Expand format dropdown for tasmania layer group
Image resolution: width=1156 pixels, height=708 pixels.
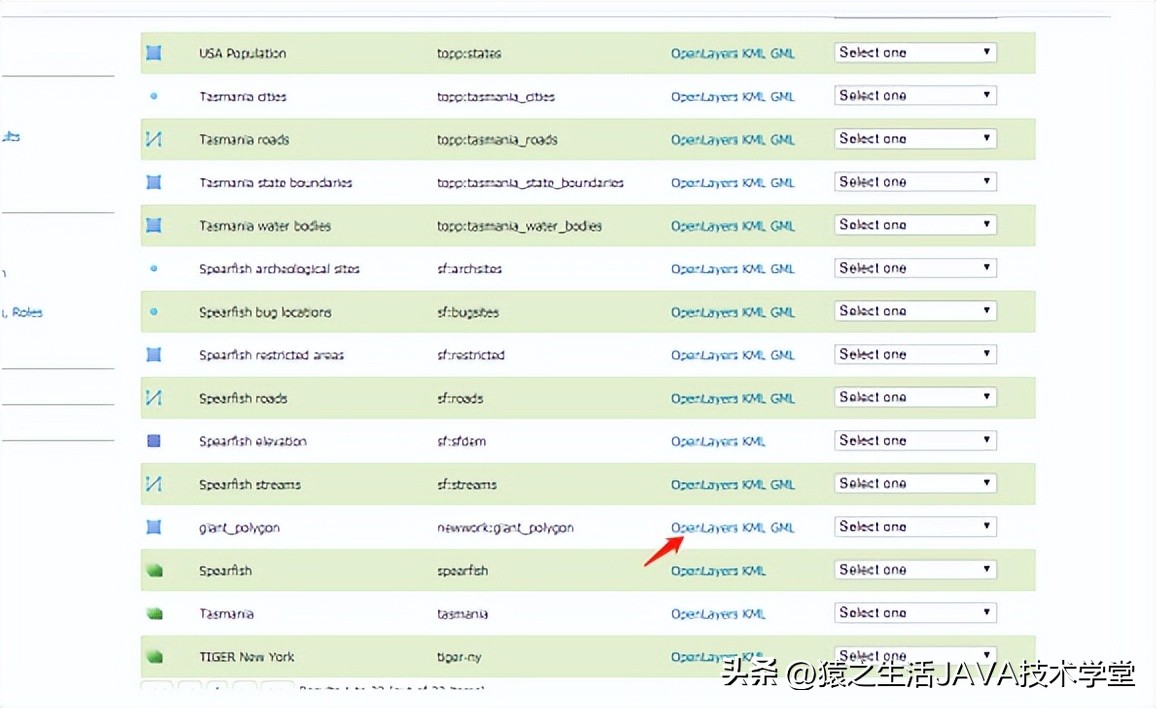[x=915, y=612]
